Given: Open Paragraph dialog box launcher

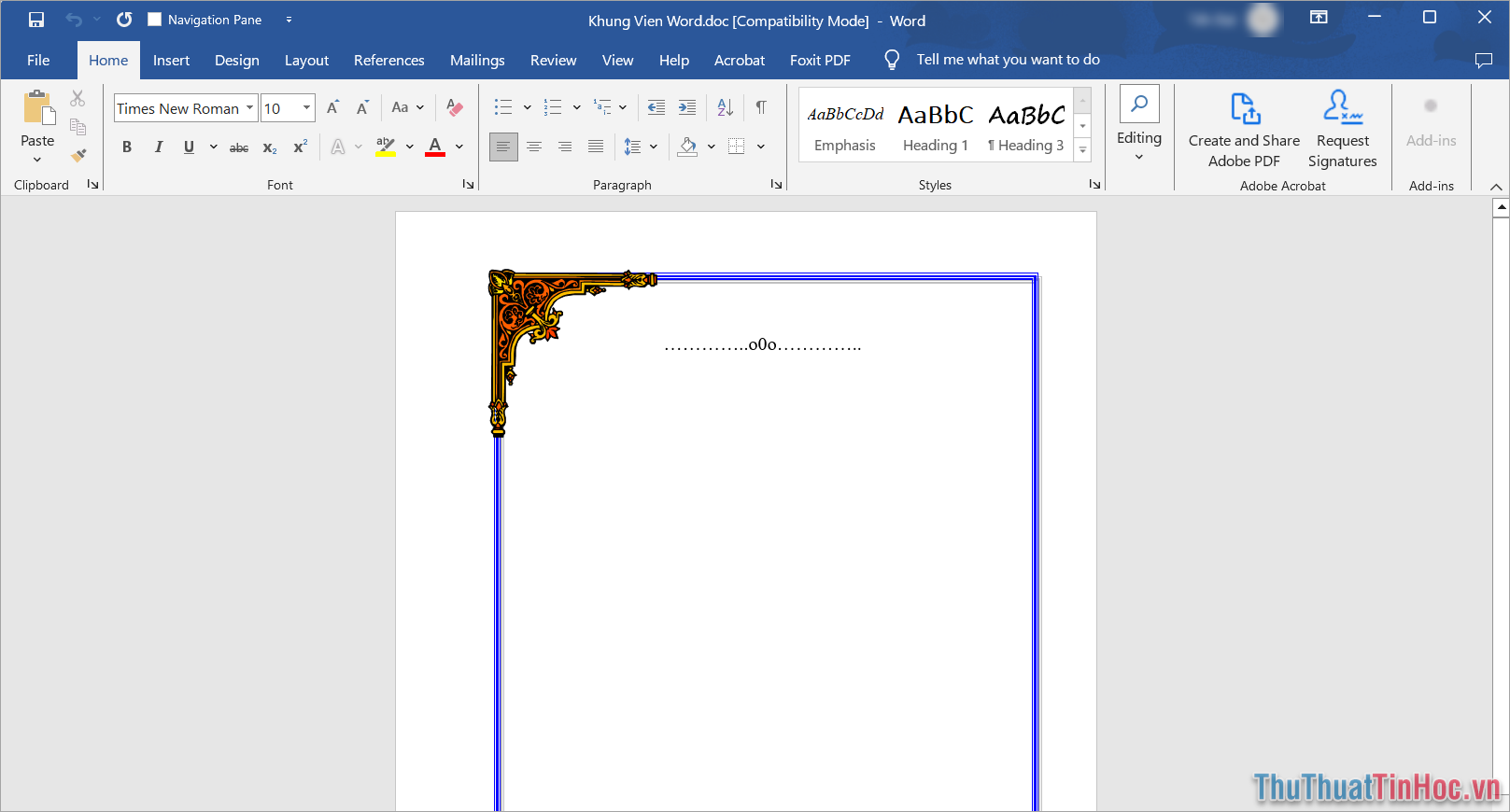Looking at the screenshot, I should [776, 185].
